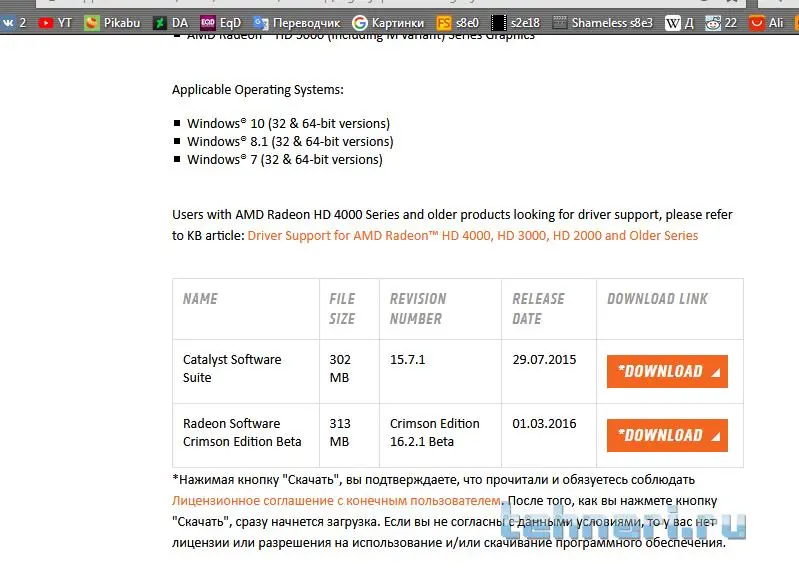Click the RELEASE DATE column header

click(538, 309)
